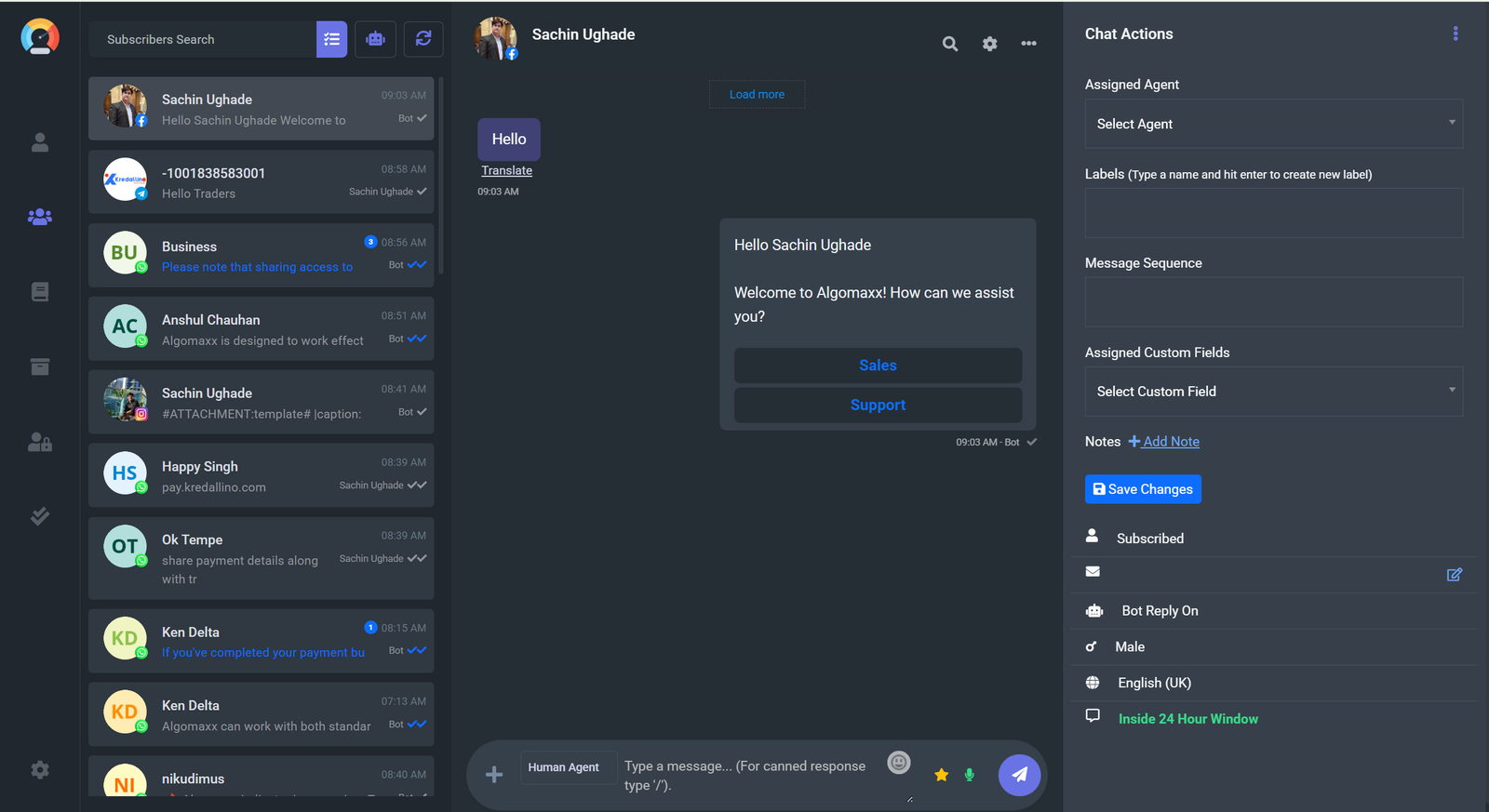Viewport: 1489px width, 812px height.
Task: Click the plus attachment icon
Action: point(494,775)
